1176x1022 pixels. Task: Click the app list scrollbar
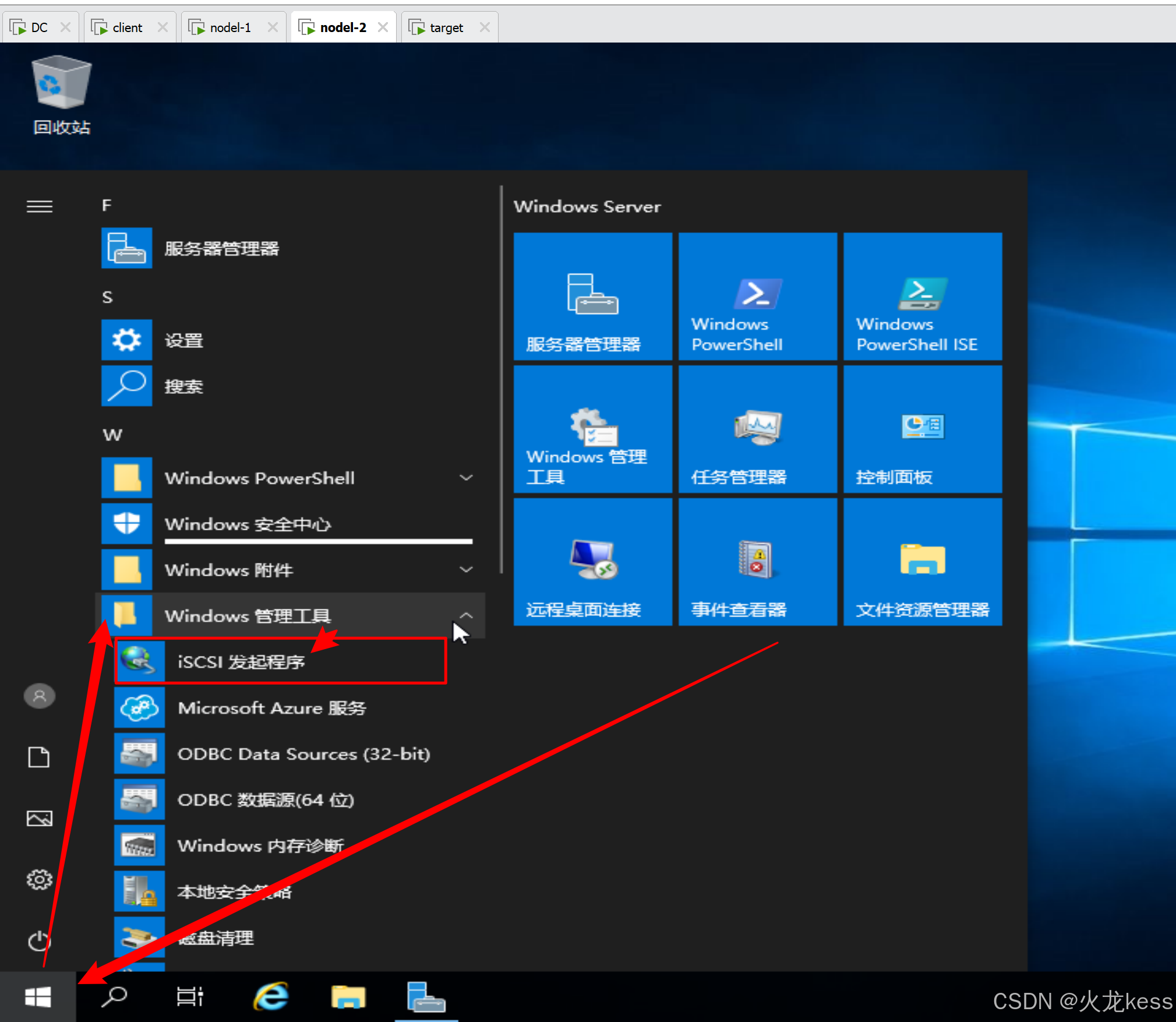point(501,379)
